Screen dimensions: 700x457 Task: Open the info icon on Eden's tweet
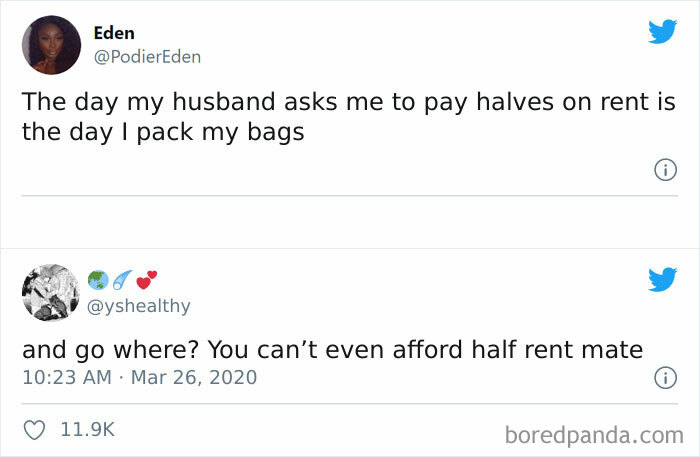click(x=665, y=170)
